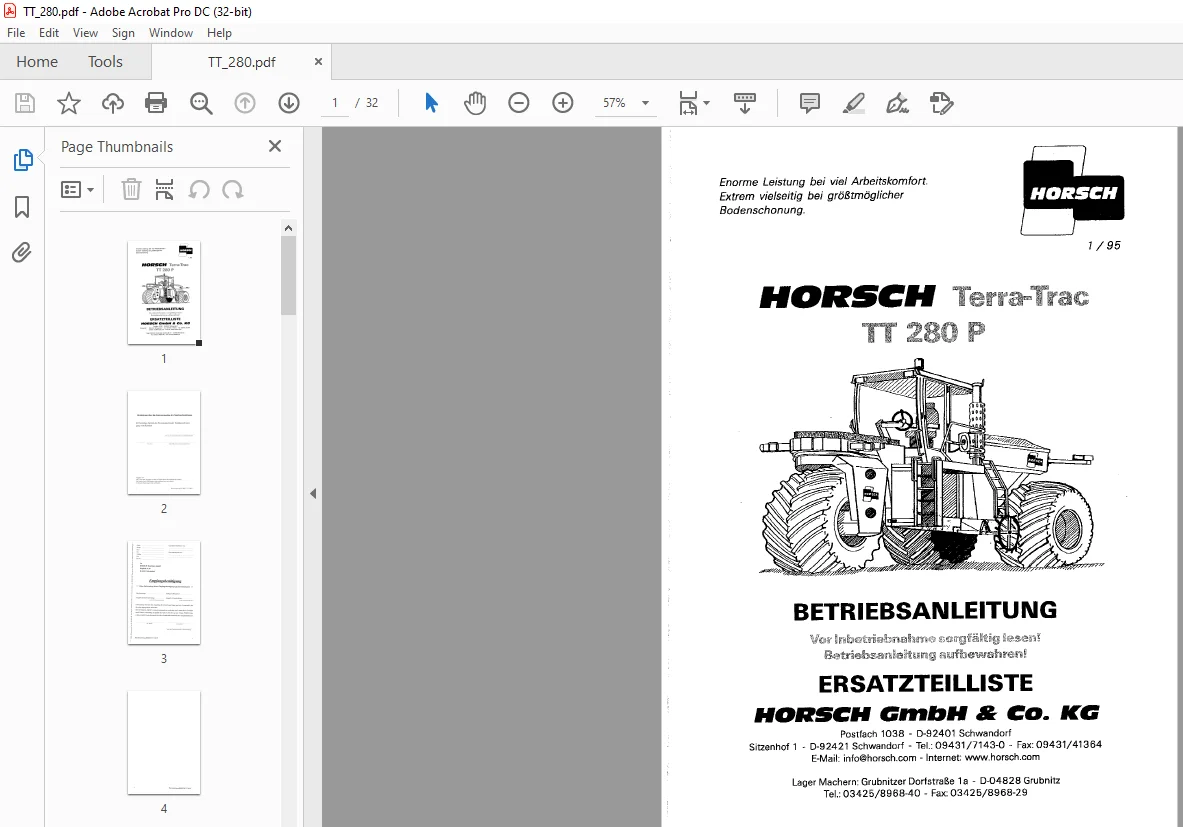Click the Page Thumbnails panel title
This screenshot has width=1183, height=827.
coord(117,146)
